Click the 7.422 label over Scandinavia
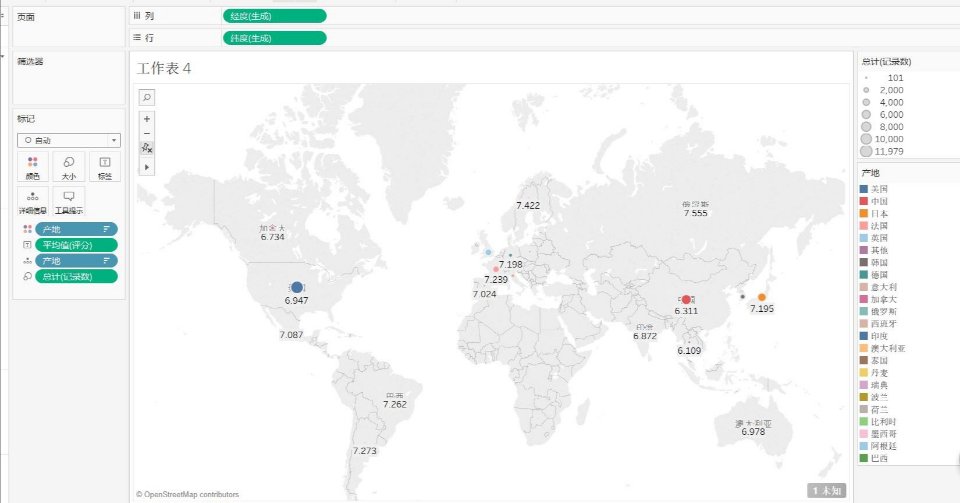The height and width of the screenshot is (503, 960). click(x=528, y=206)
